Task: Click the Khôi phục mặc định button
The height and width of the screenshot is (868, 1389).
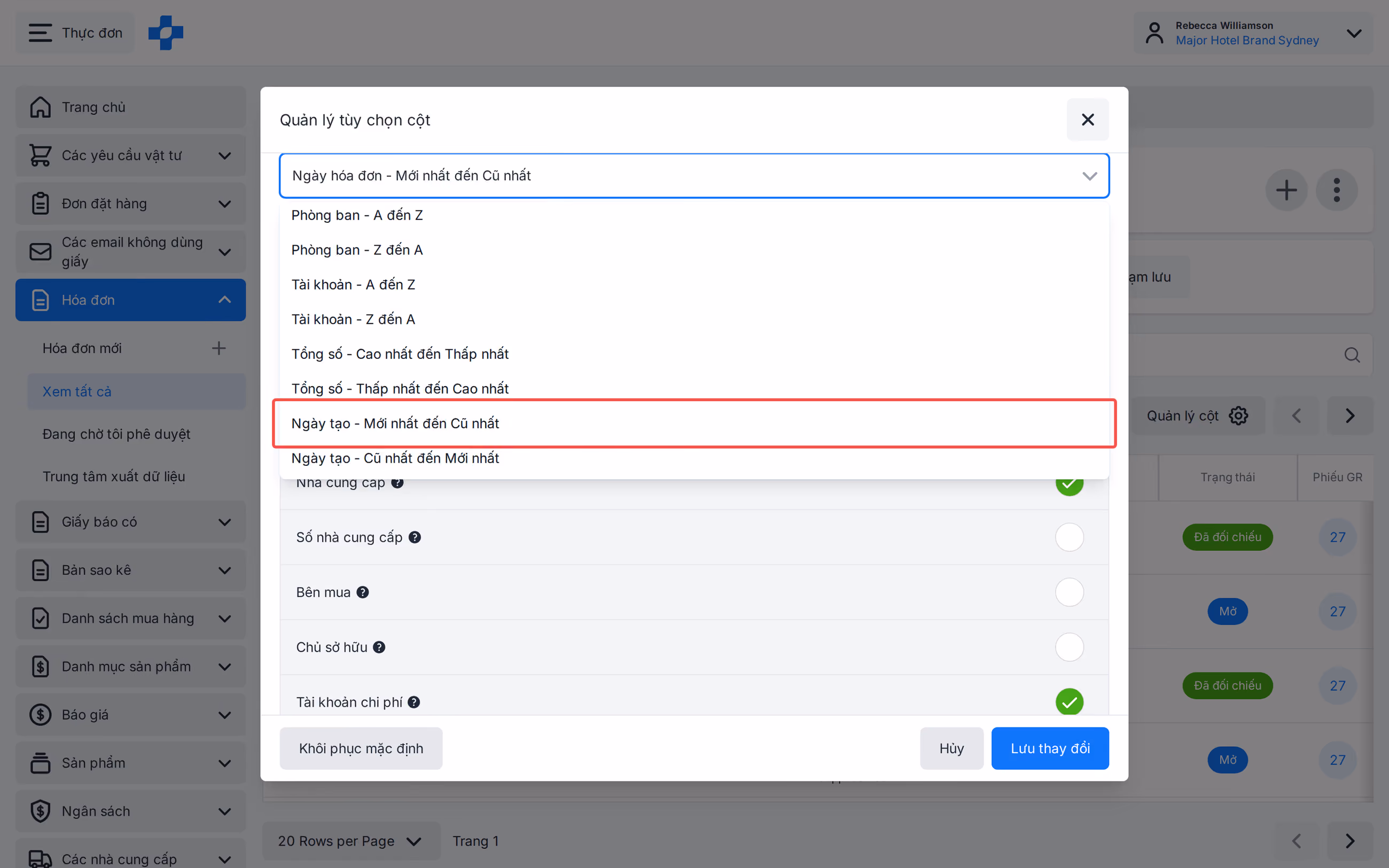Action: point(361,748)
